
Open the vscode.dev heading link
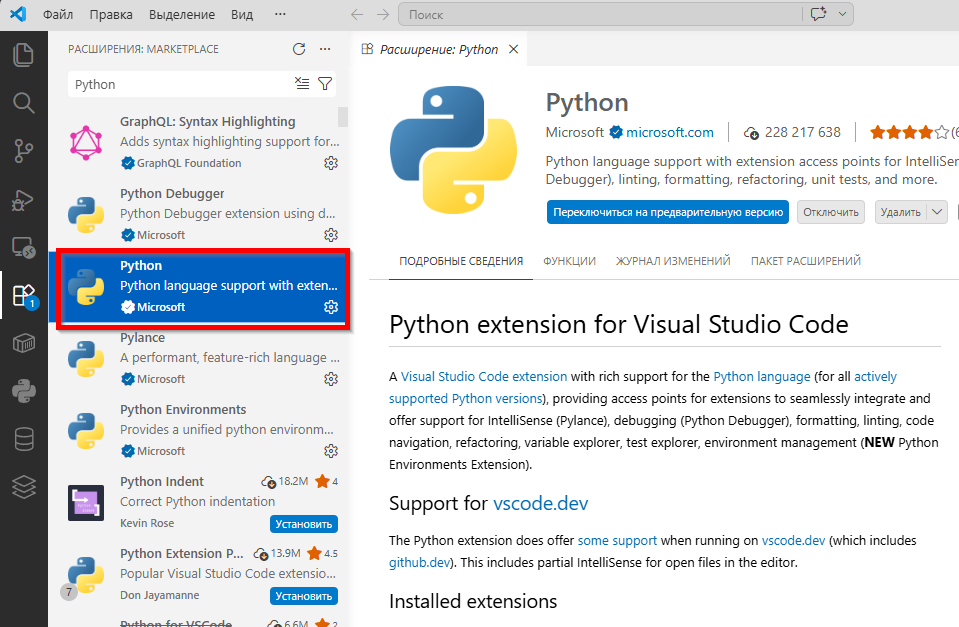541,503
